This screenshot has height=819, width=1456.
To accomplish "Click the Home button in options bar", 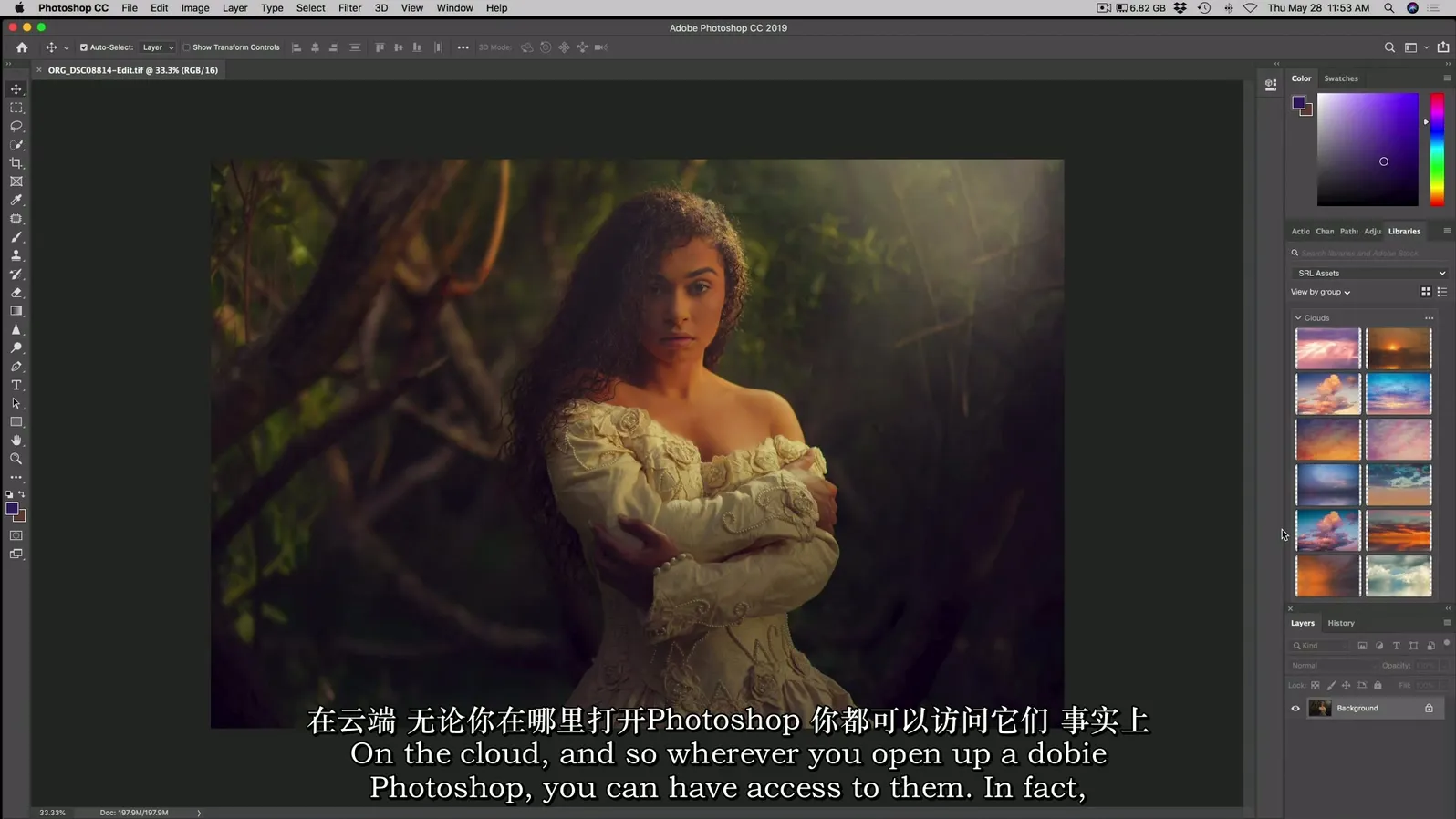I will (22, 47).
